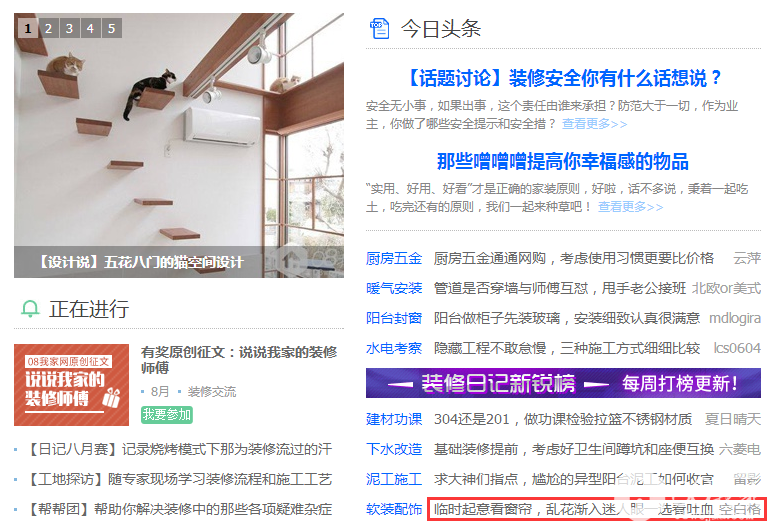Click the 今日头条 document icon
Screen dimensions: 769x528
pyautogui.click(x=380, y=28)
